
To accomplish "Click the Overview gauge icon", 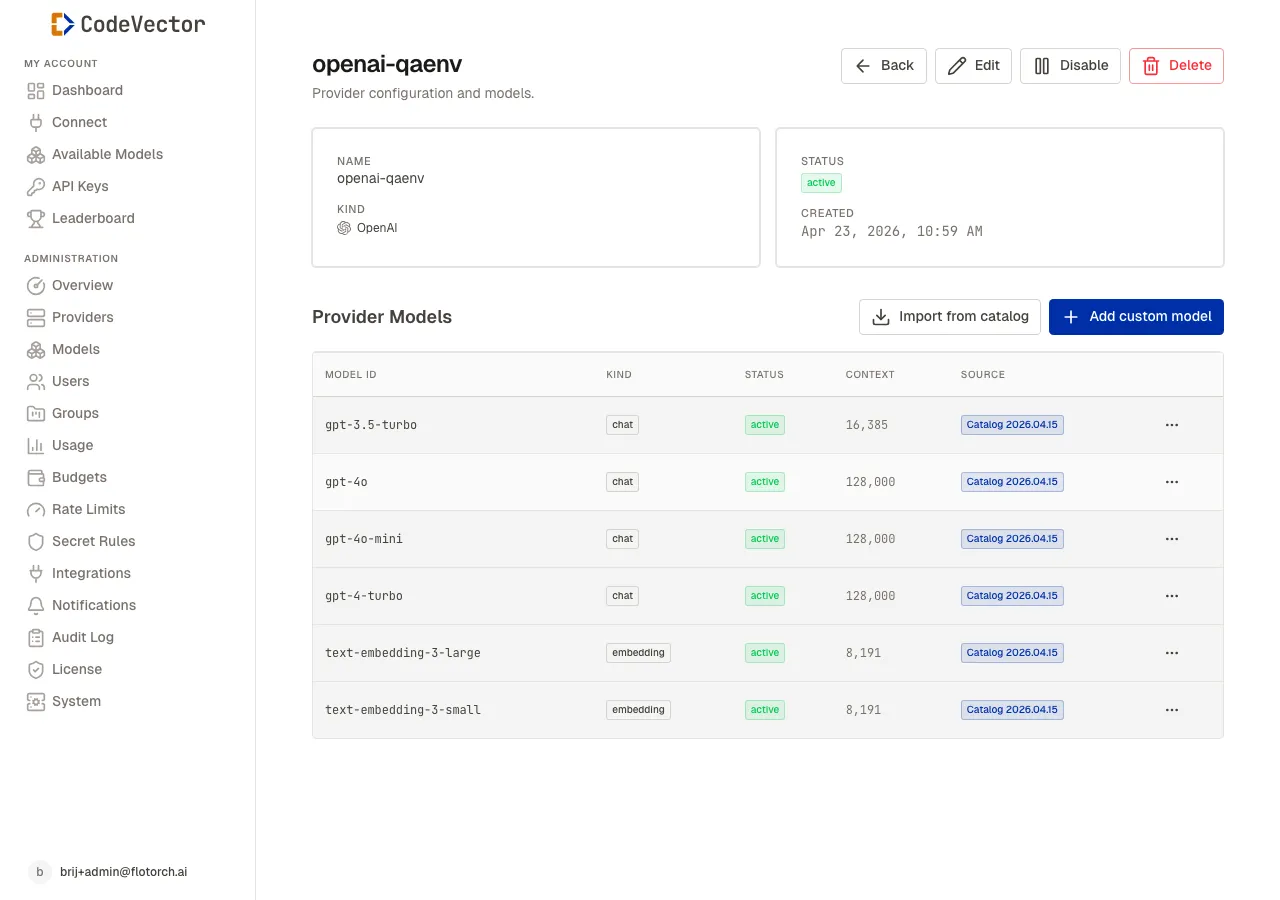I will coord(36,286).
